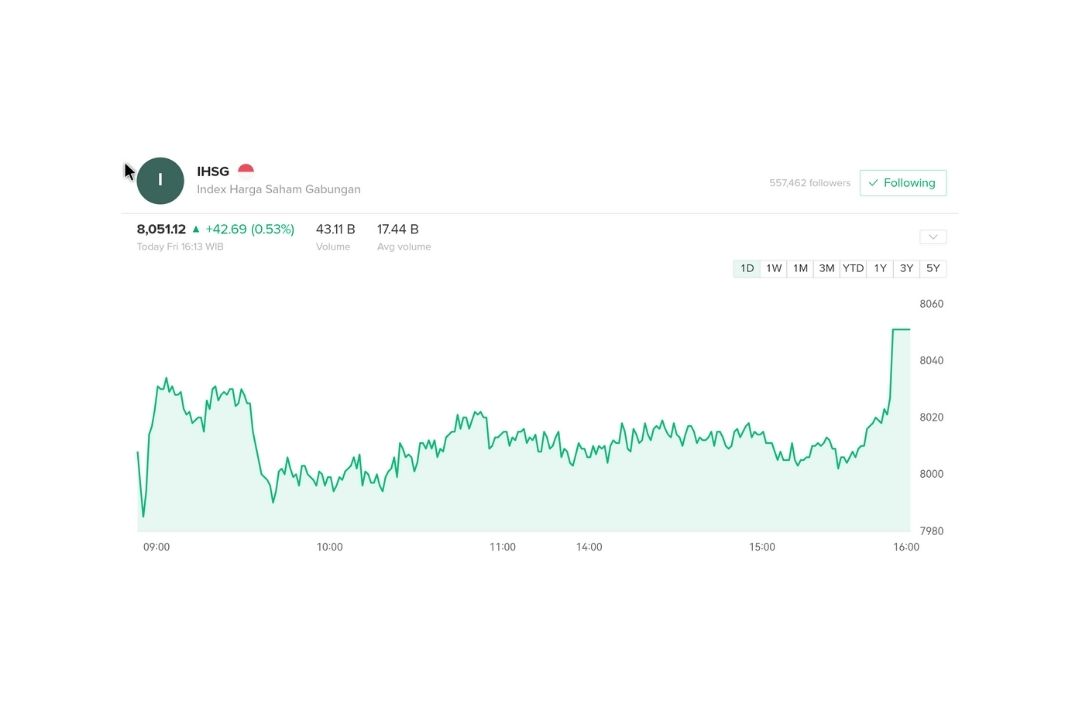Click the 8,051.12 price value
Viewport: 1080px width, 720px height.
click(161, 229)
